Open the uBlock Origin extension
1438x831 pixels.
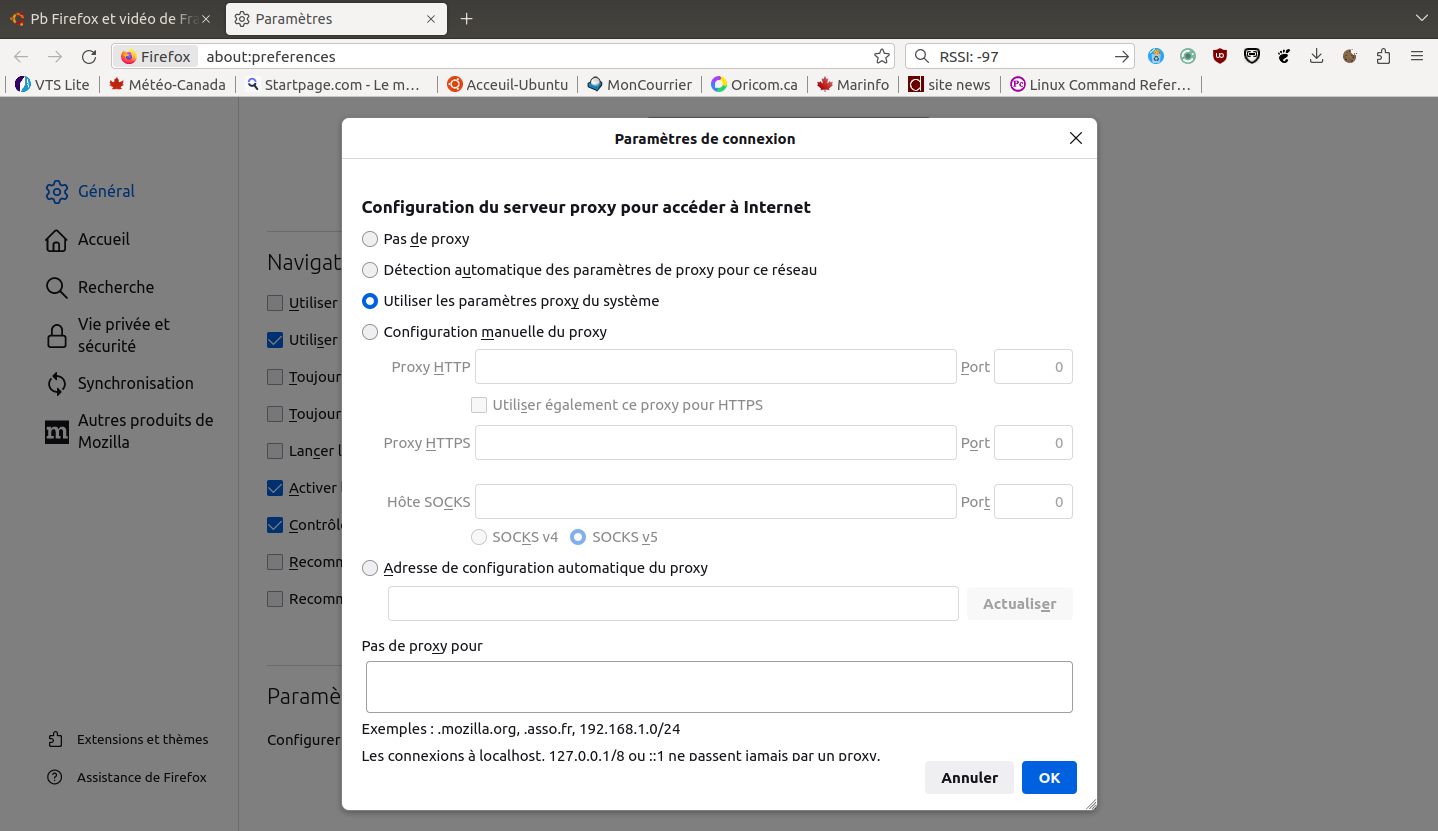click(x=1220, y=57)
